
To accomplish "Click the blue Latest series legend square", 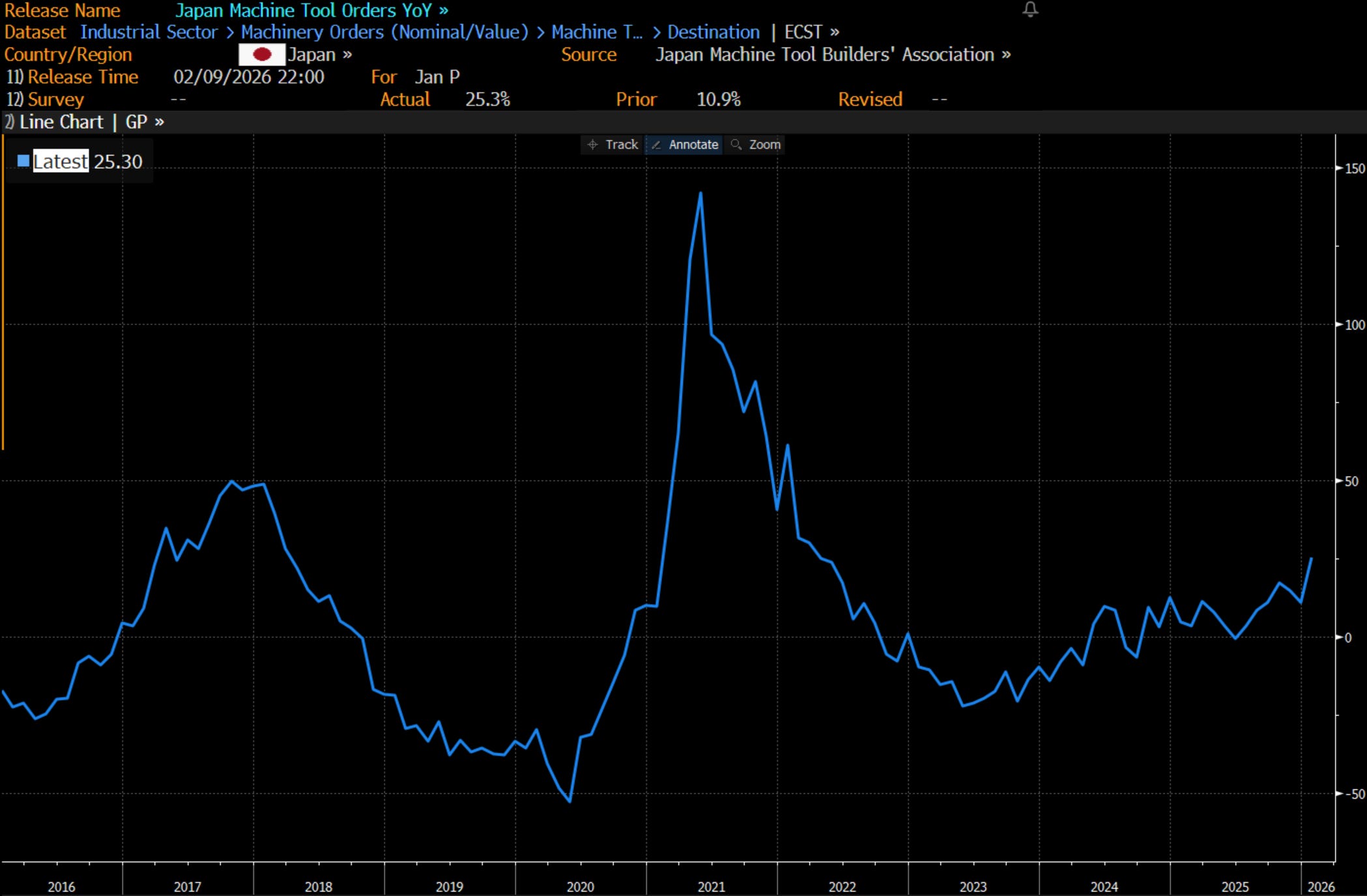I will pyautogui.click(x=23, y=161).
